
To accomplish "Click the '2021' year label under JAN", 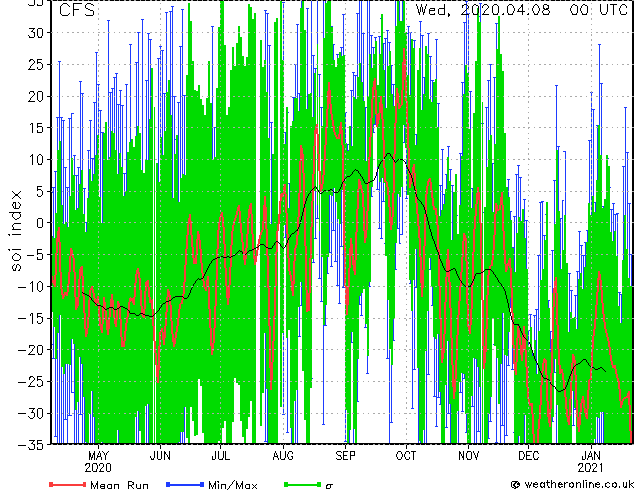I will 590,468.
